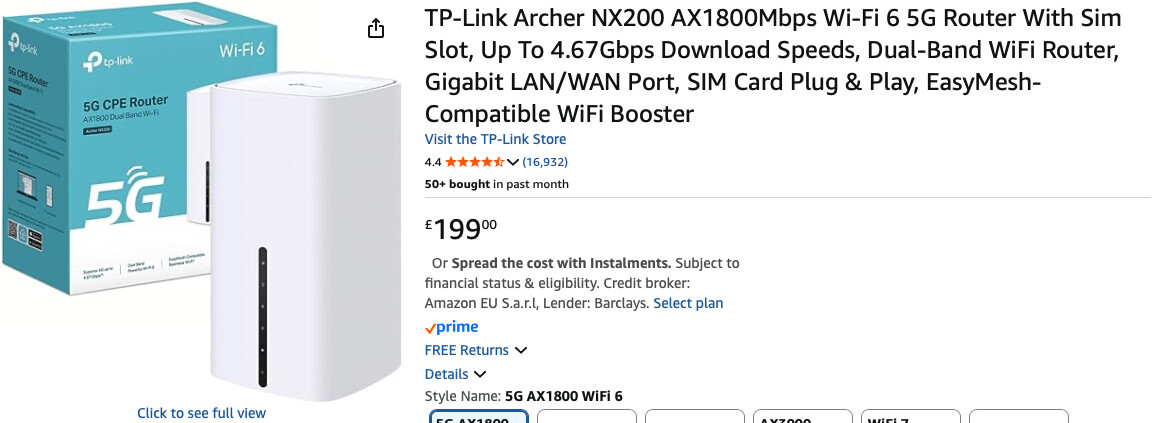
Task: Open the rating breakdown chevron
Action: coord(513,162)
